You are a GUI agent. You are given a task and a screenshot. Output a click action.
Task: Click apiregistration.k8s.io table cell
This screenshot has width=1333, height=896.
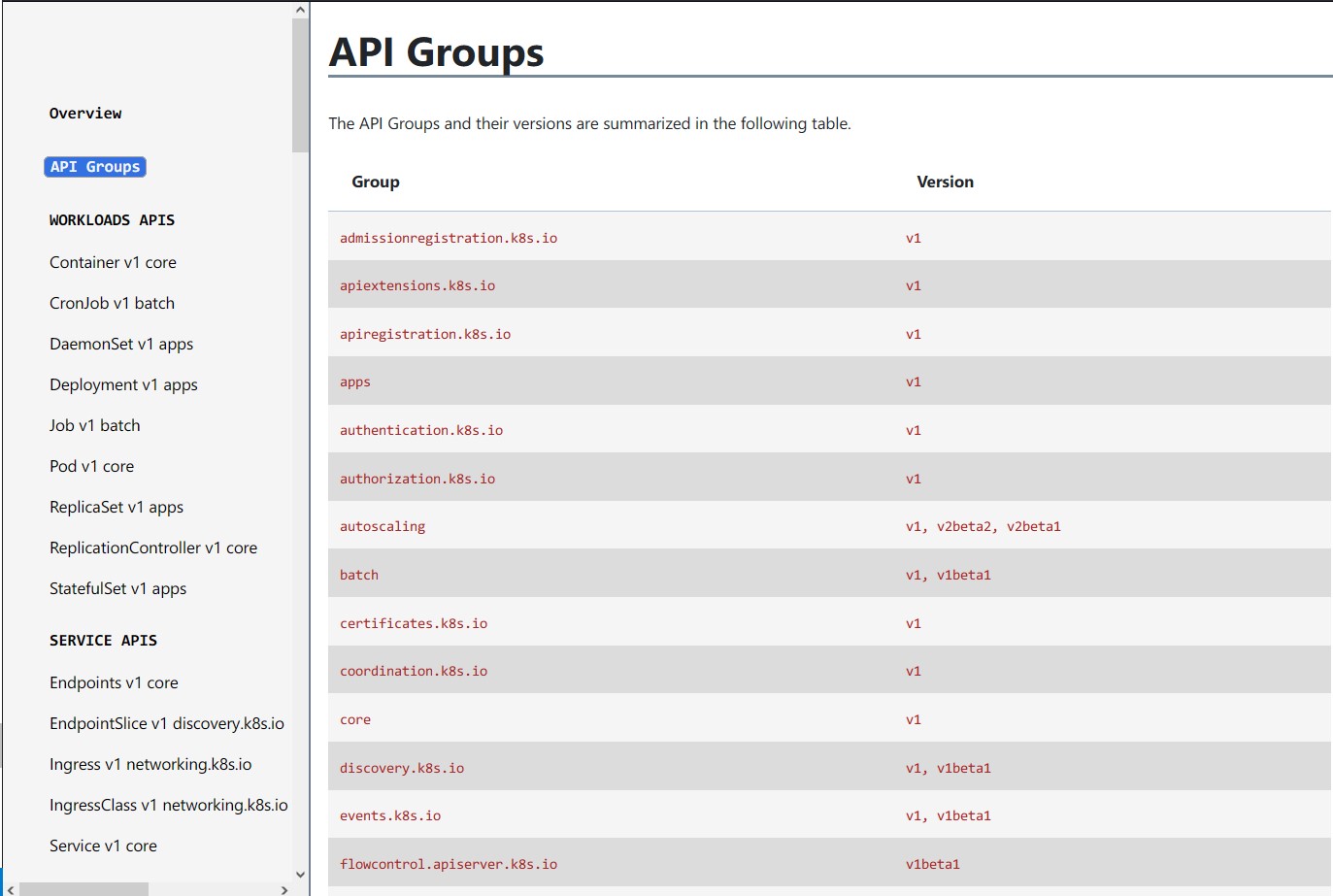tap(425, 334)
